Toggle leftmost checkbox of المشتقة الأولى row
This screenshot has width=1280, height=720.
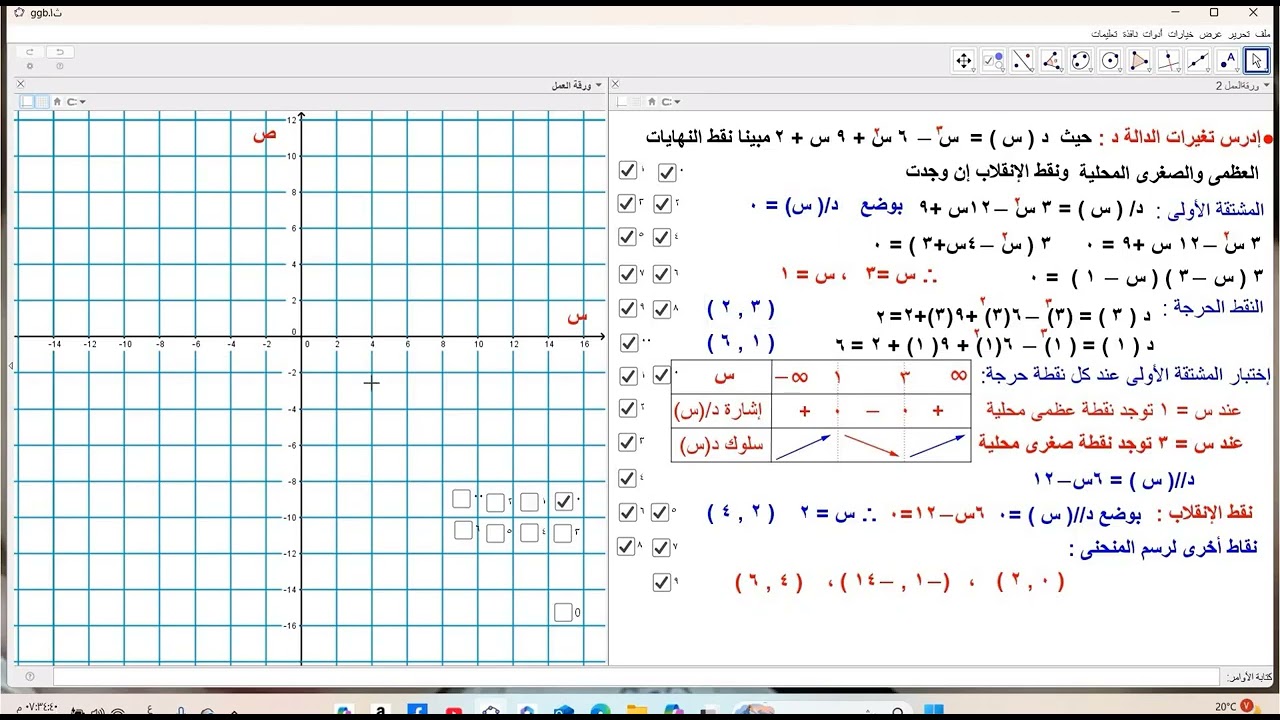628,204
